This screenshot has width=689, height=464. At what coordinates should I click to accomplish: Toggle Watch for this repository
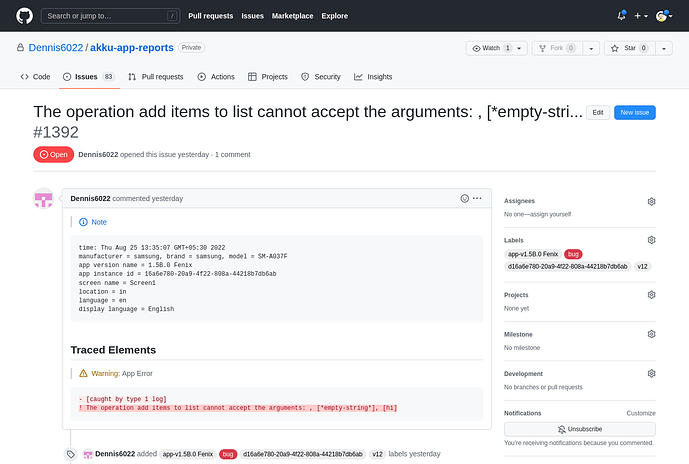pos(490,47)
